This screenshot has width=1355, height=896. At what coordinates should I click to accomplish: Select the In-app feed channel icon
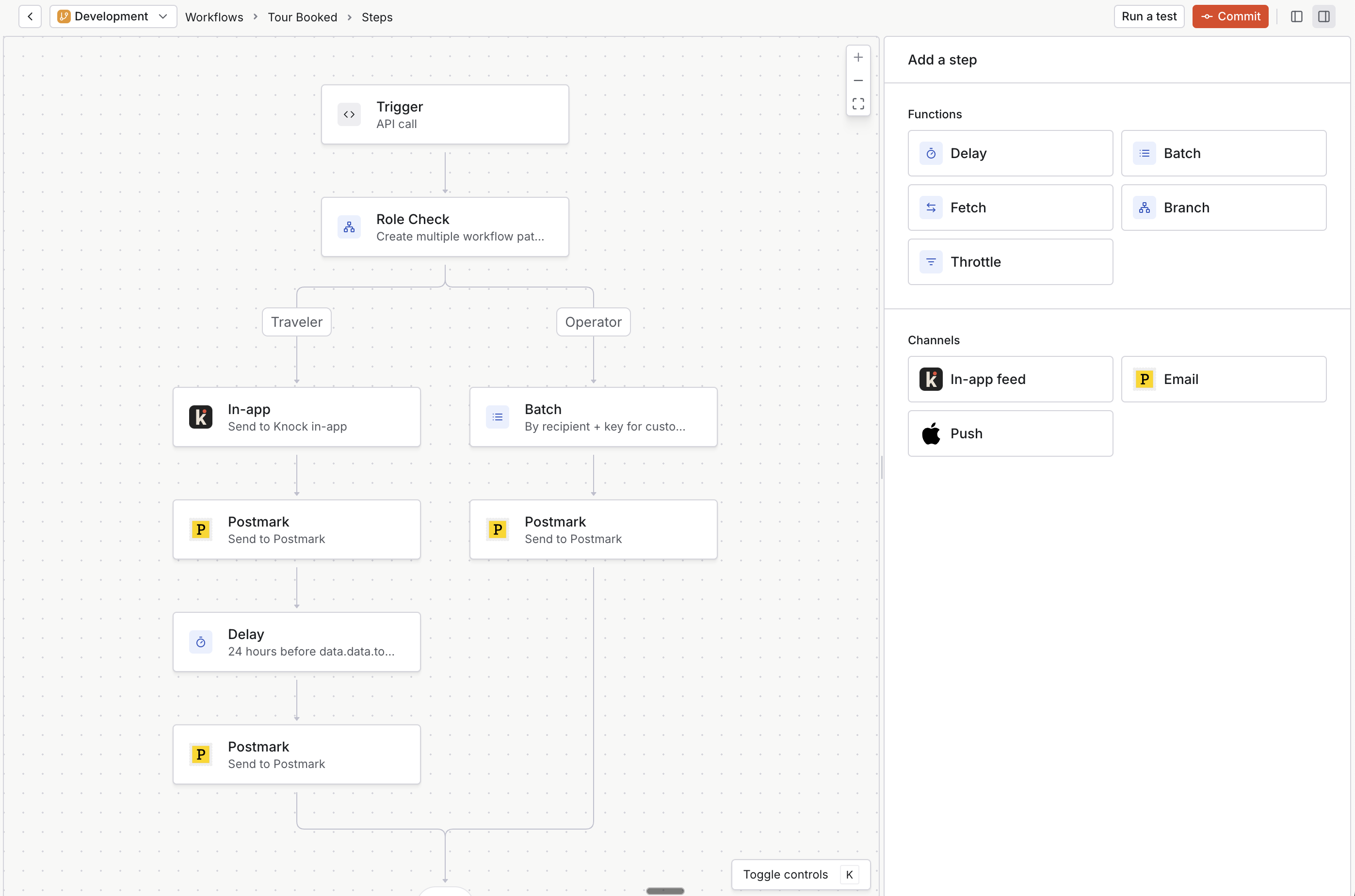pyautogui.click(x=930, y=379)
